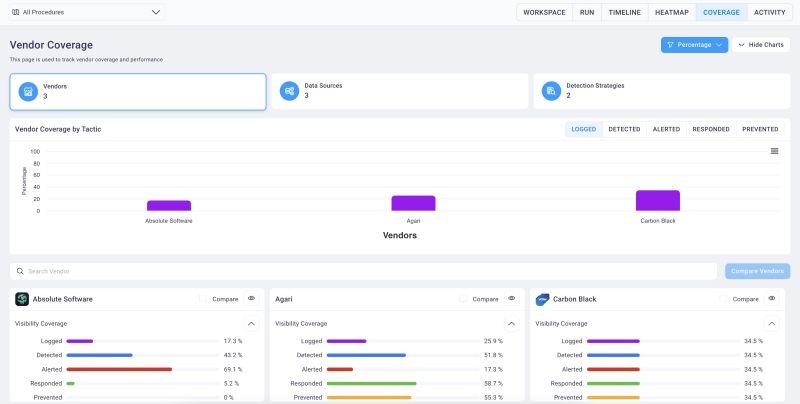Click the 25.9 % Logged value
The height and width of the screenshot is (404, 800).
point(493,341)
